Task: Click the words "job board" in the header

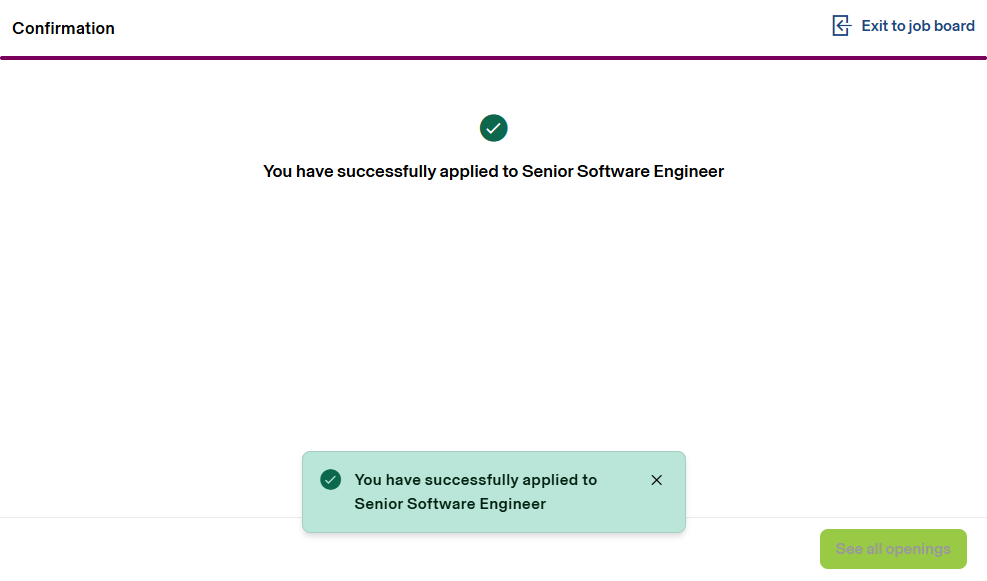Action: (x=941, y=26)
